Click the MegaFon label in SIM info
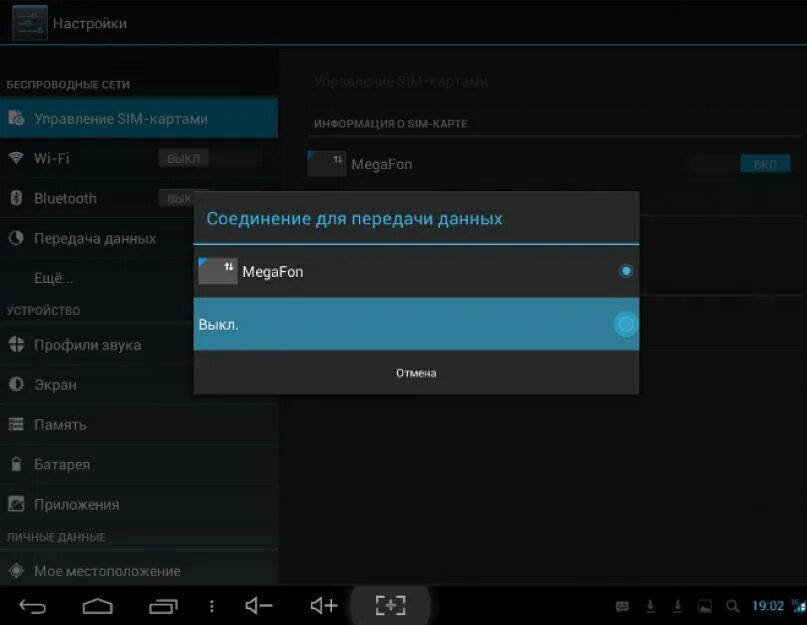The width and height of the screenshot is (807, 625). (382, 165)
